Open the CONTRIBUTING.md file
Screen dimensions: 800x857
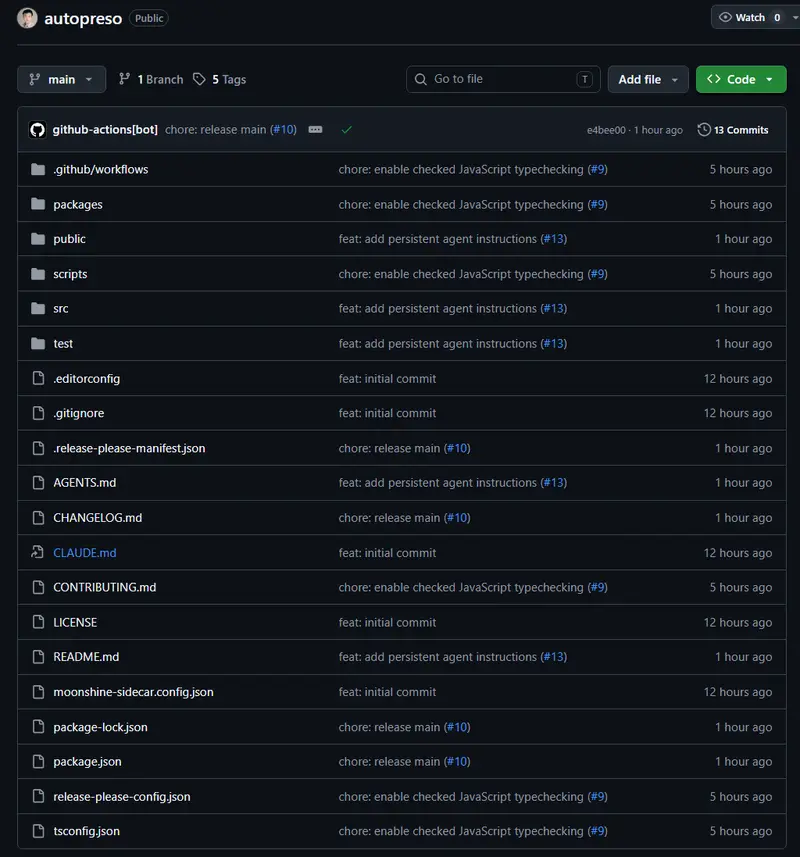point(104,587)
